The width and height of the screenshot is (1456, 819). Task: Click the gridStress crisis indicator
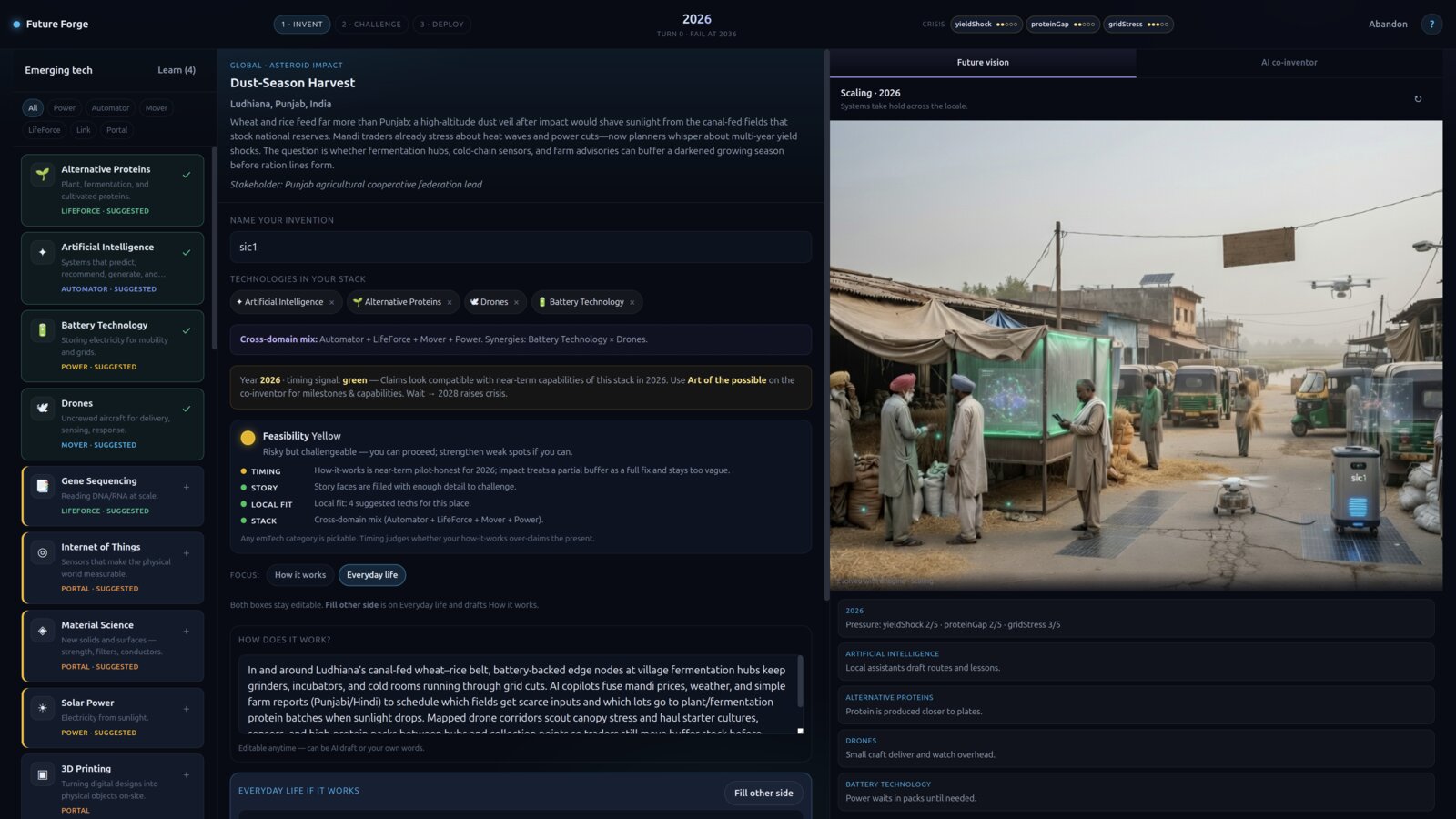tap(1138, 25)
